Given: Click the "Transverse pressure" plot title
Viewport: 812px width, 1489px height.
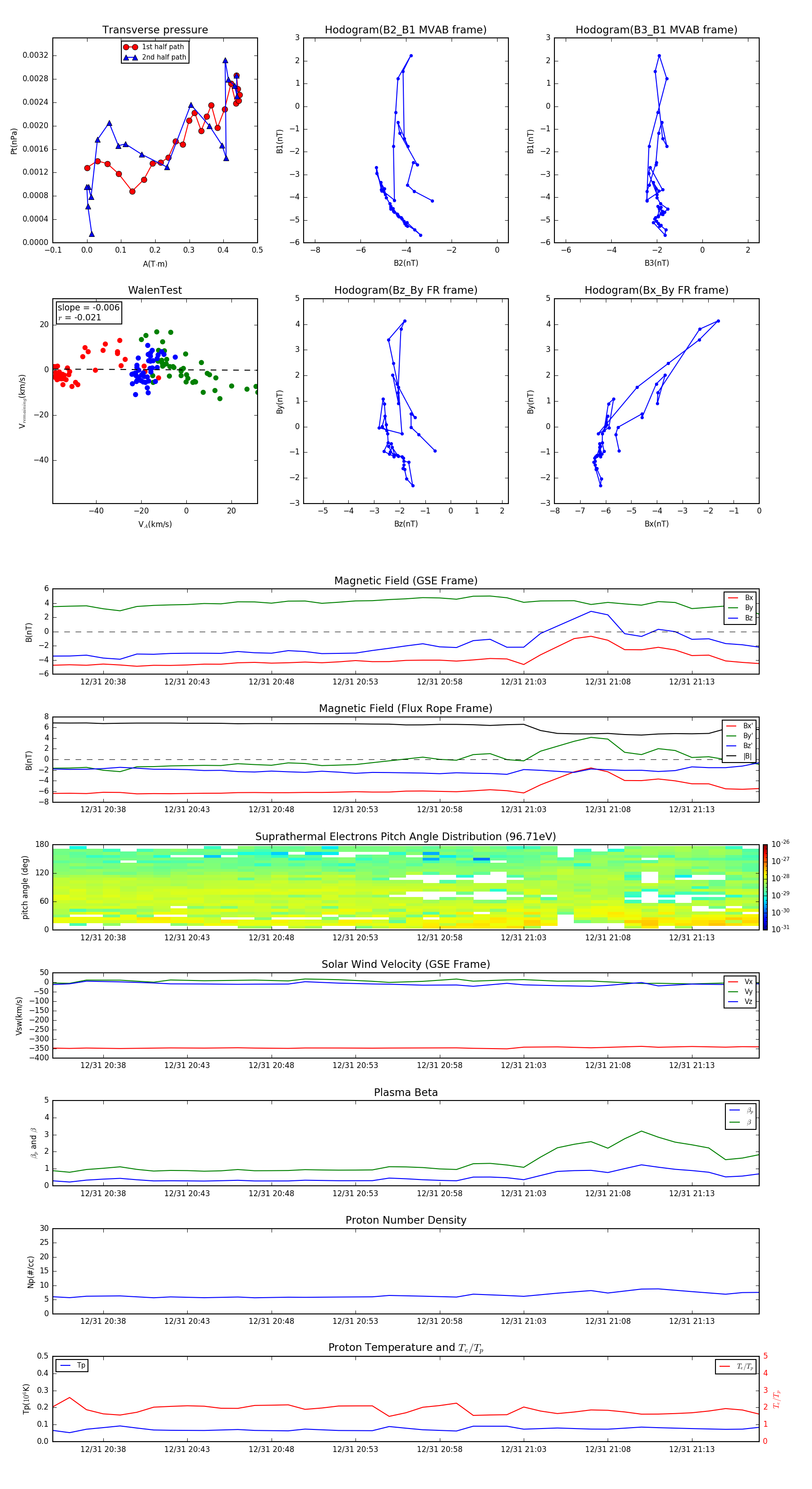Looking at the screenshot, I should 155,29.
